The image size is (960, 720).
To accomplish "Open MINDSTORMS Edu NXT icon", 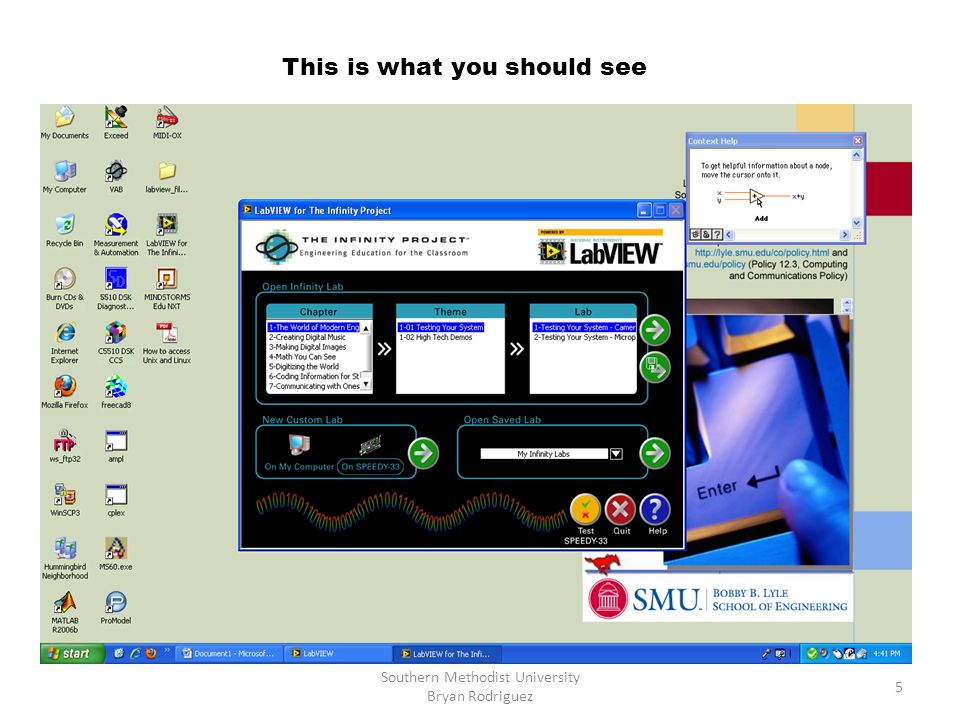I will pyautogui.click(x=167, y=288).
